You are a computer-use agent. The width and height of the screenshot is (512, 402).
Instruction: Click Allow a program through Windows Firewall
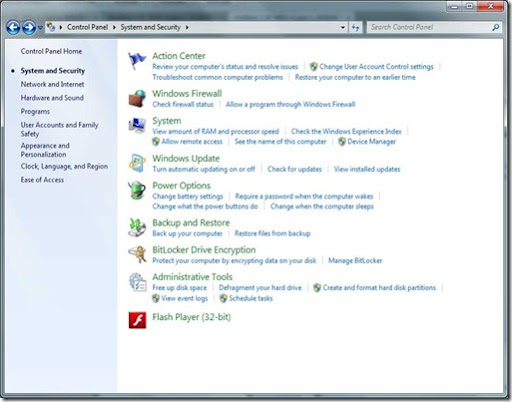point(290,104)
